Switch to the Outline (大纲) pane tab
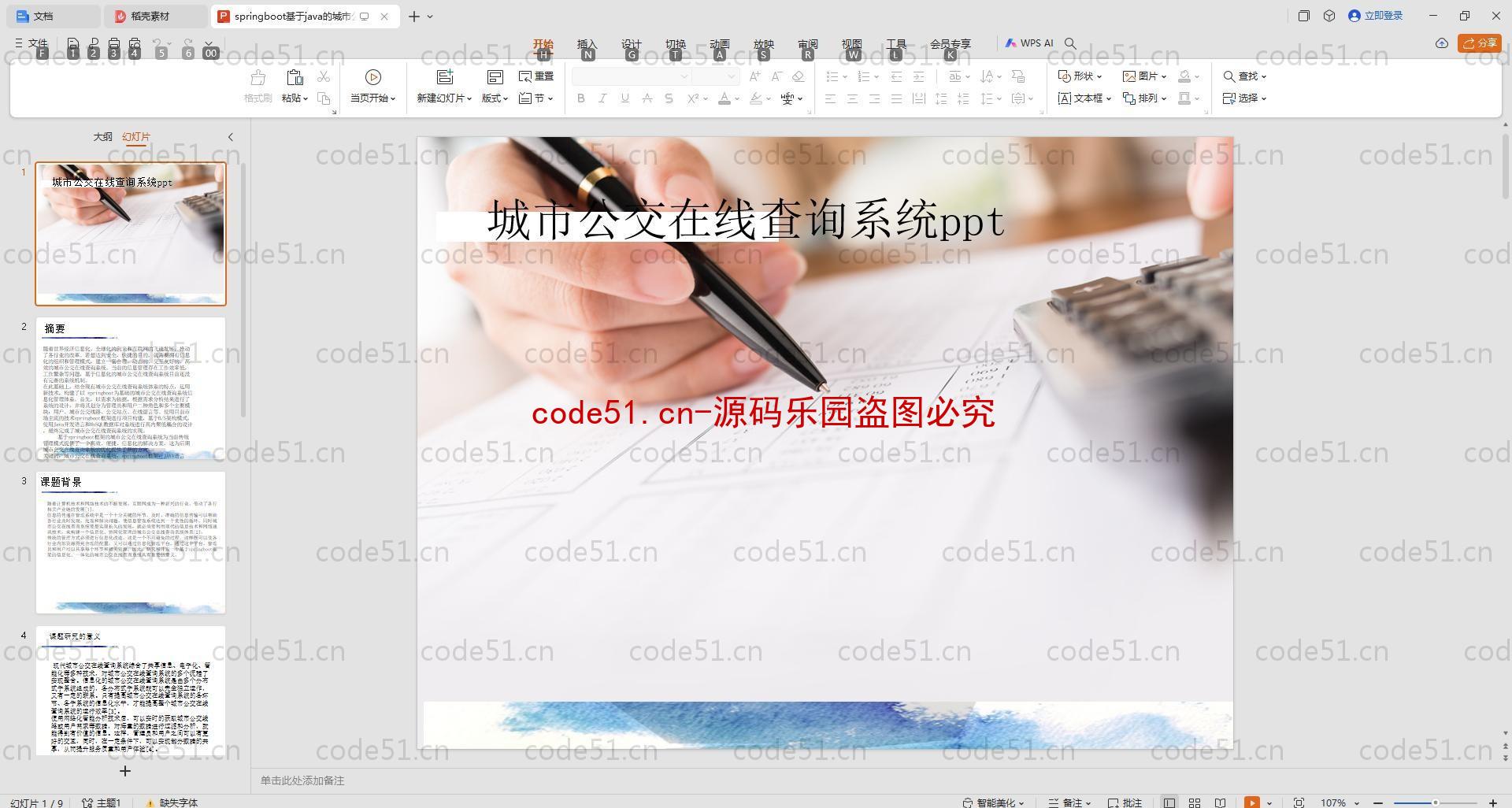 point(102,137)
